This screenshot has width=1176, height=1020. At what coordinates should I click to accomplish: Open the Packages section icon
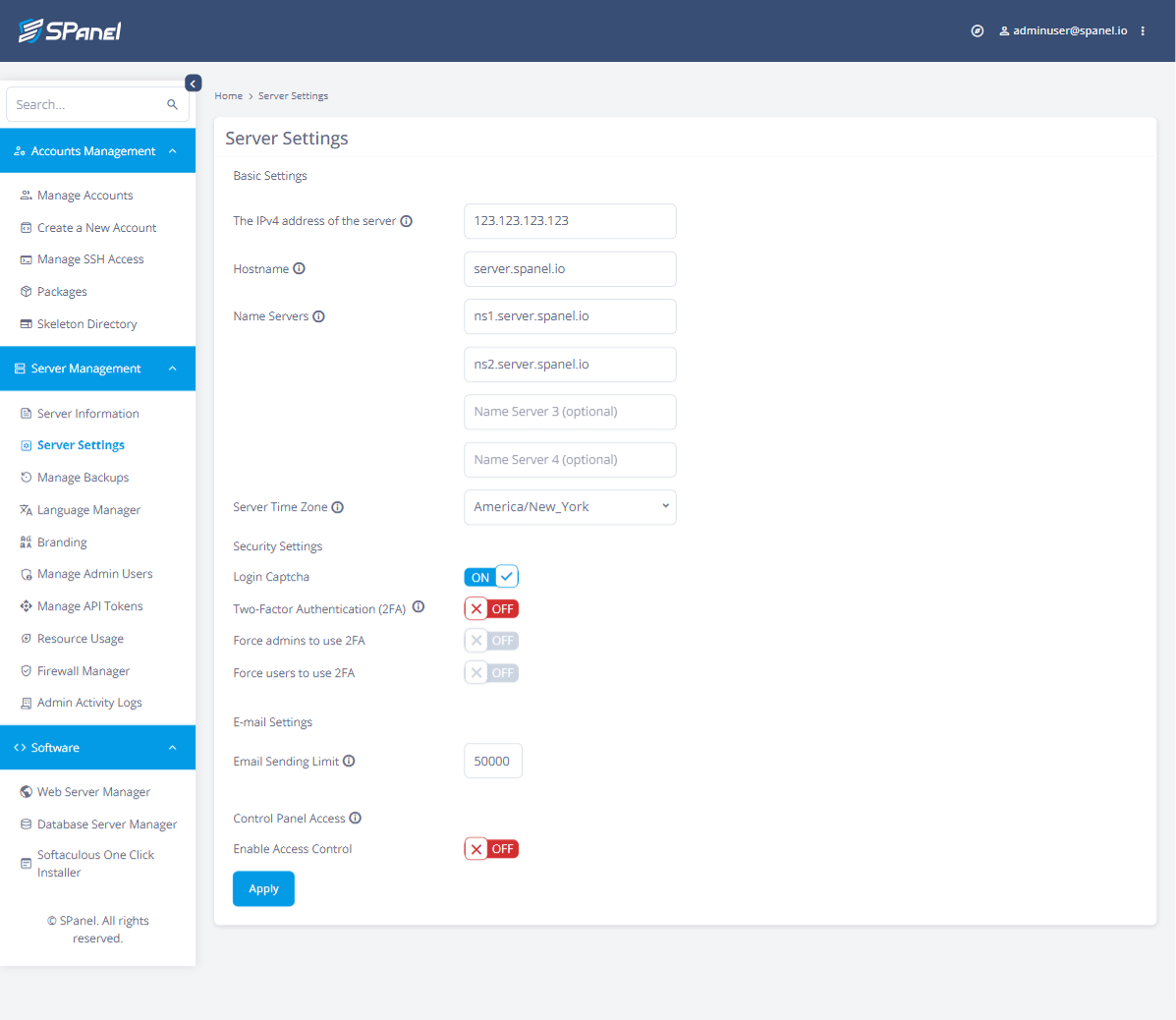coord(24,291)
